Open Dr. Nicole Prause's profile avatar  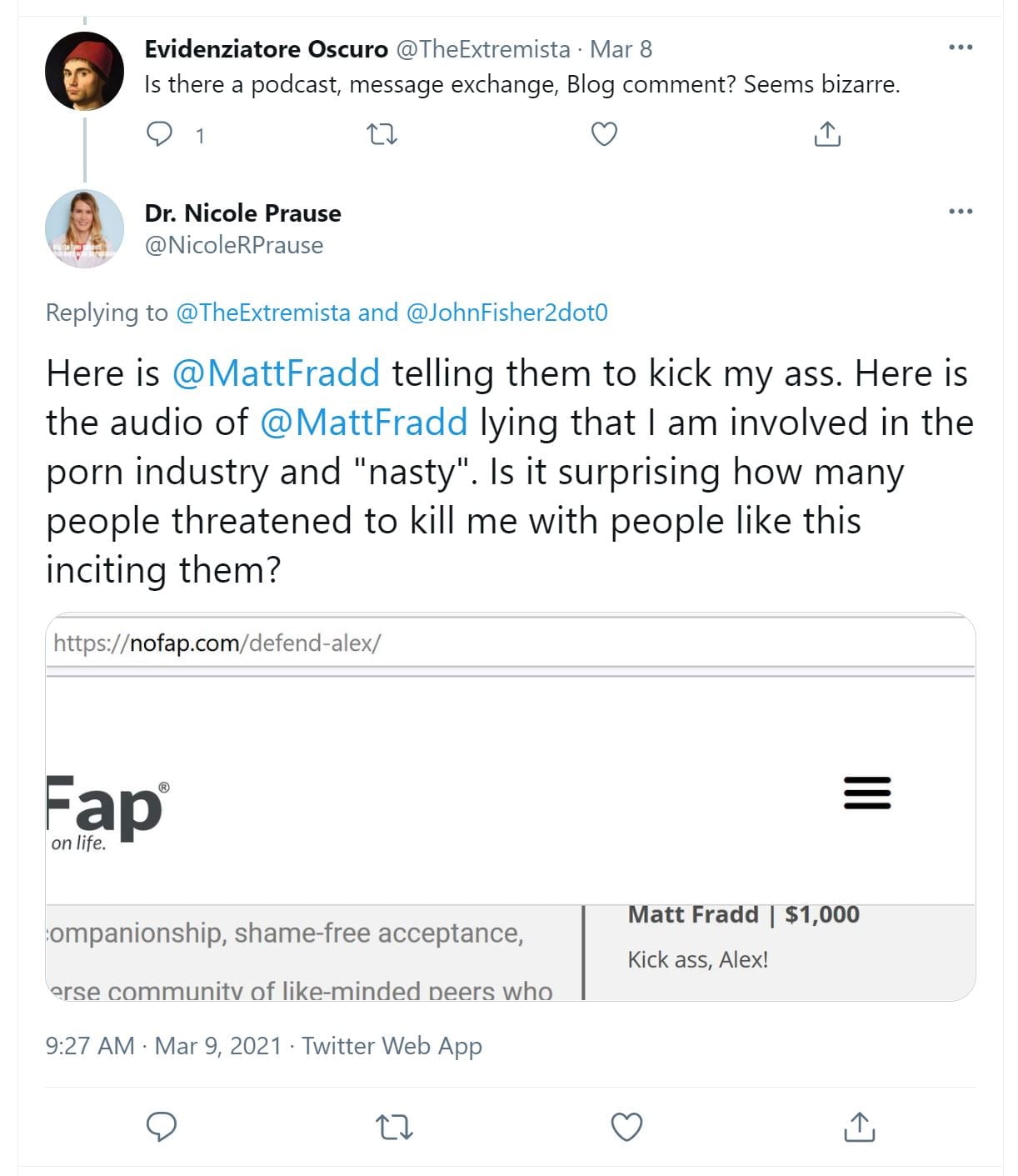click(84, 228)
